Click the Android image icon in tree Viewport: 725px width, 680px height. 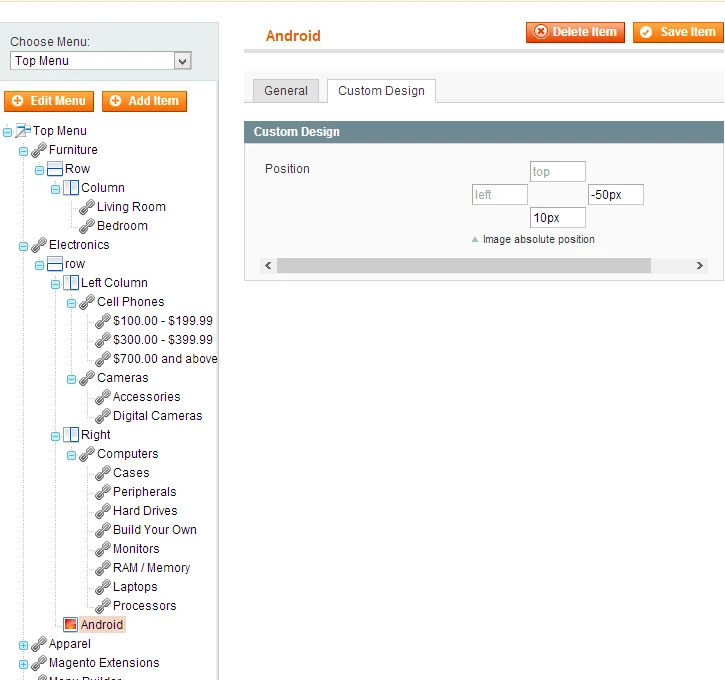pyautogui.click(x=70, y=625)
